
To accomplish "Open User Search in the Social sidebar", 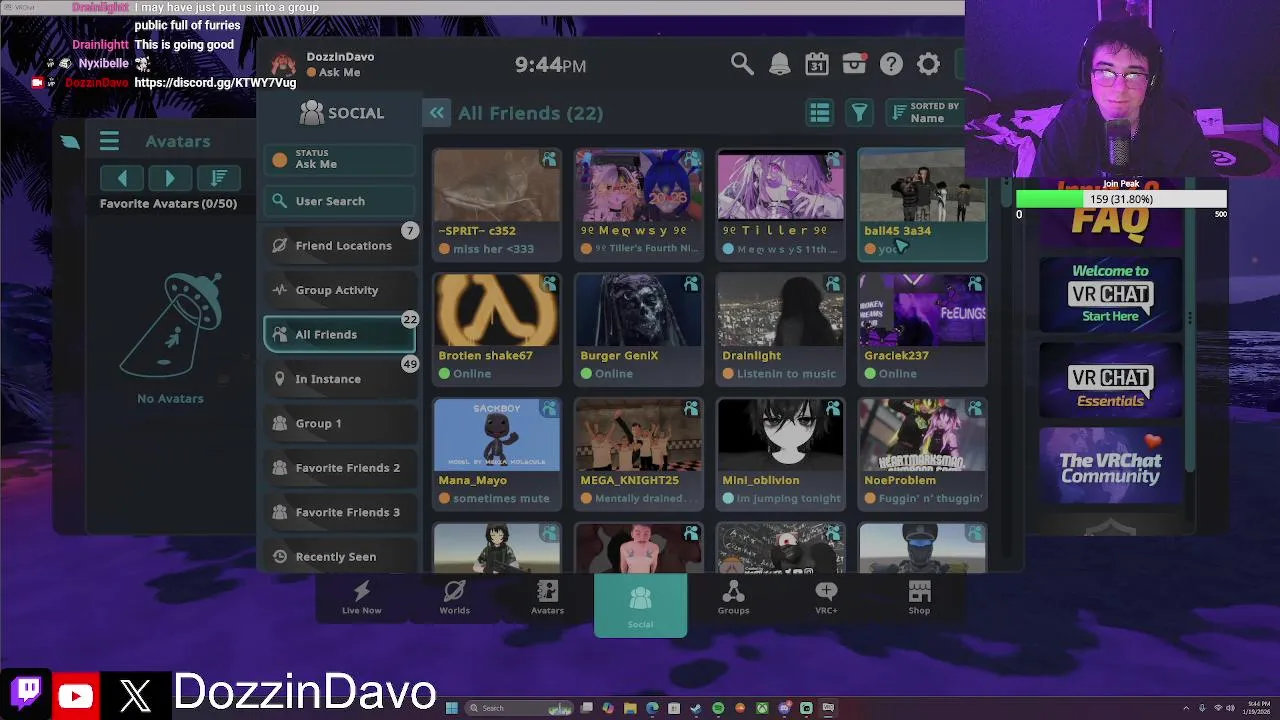I will (x=340, y=201).
